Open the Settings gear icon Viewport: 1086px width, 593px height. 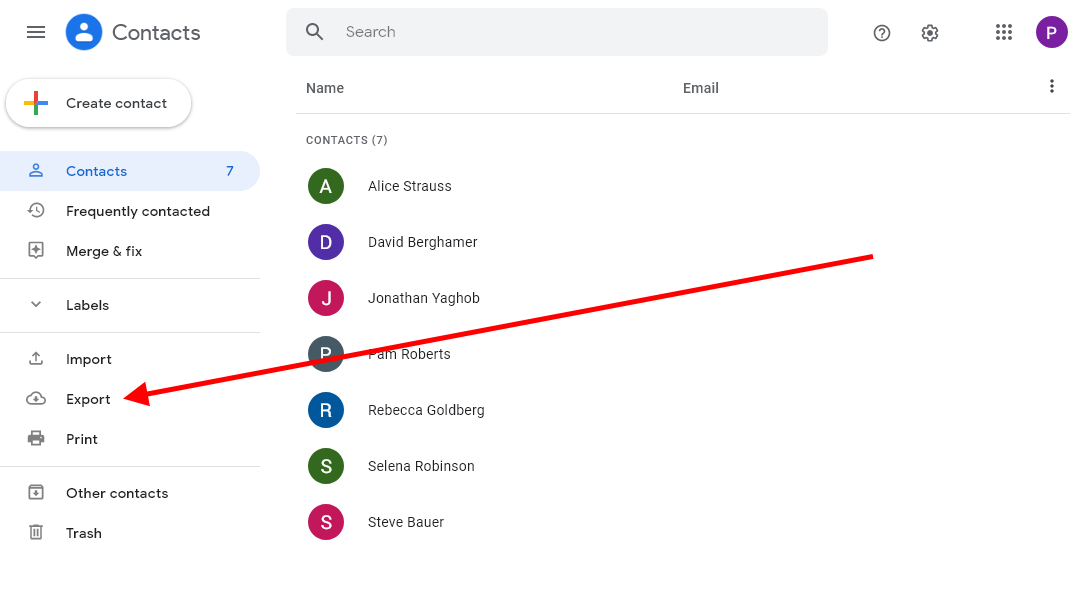tap(930, 33)
